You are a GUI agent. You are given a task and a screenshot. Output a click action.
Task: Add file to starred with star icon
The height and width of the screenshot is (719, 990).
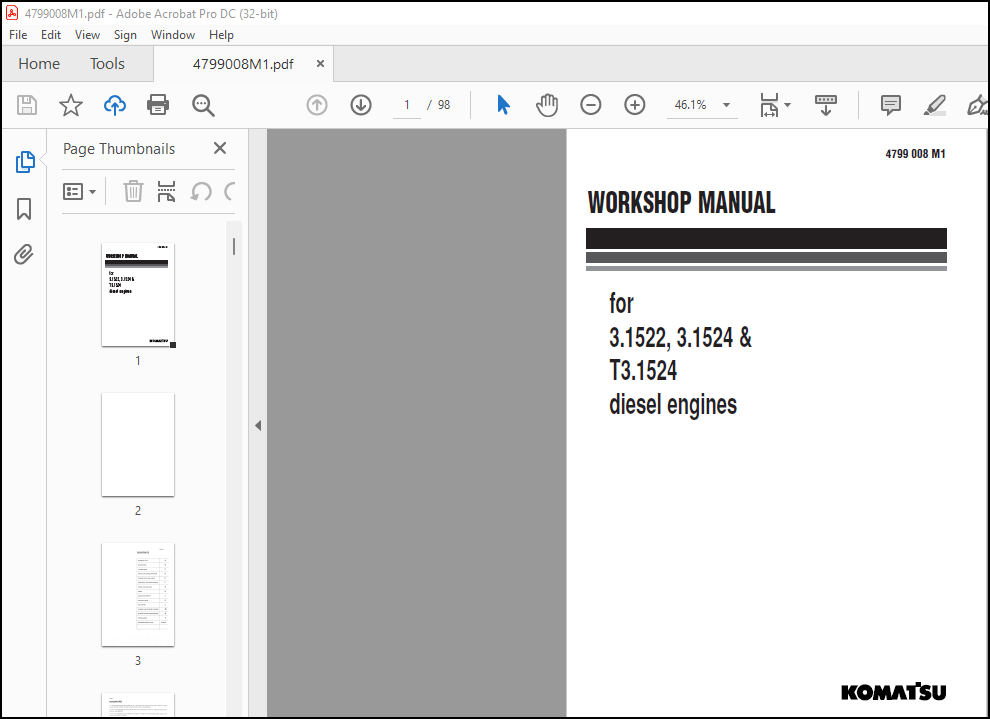71,105
